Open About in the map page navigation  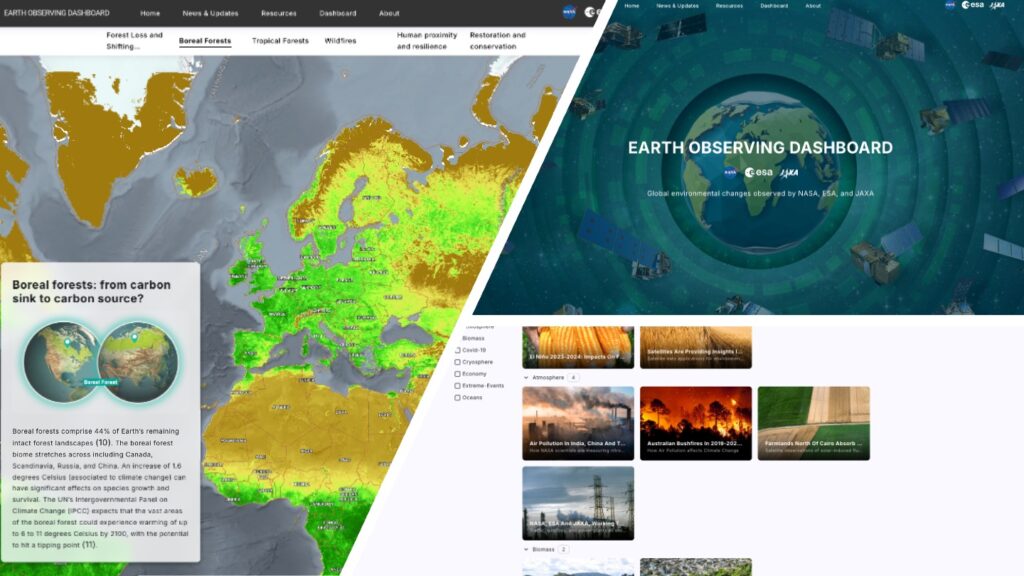389,13
